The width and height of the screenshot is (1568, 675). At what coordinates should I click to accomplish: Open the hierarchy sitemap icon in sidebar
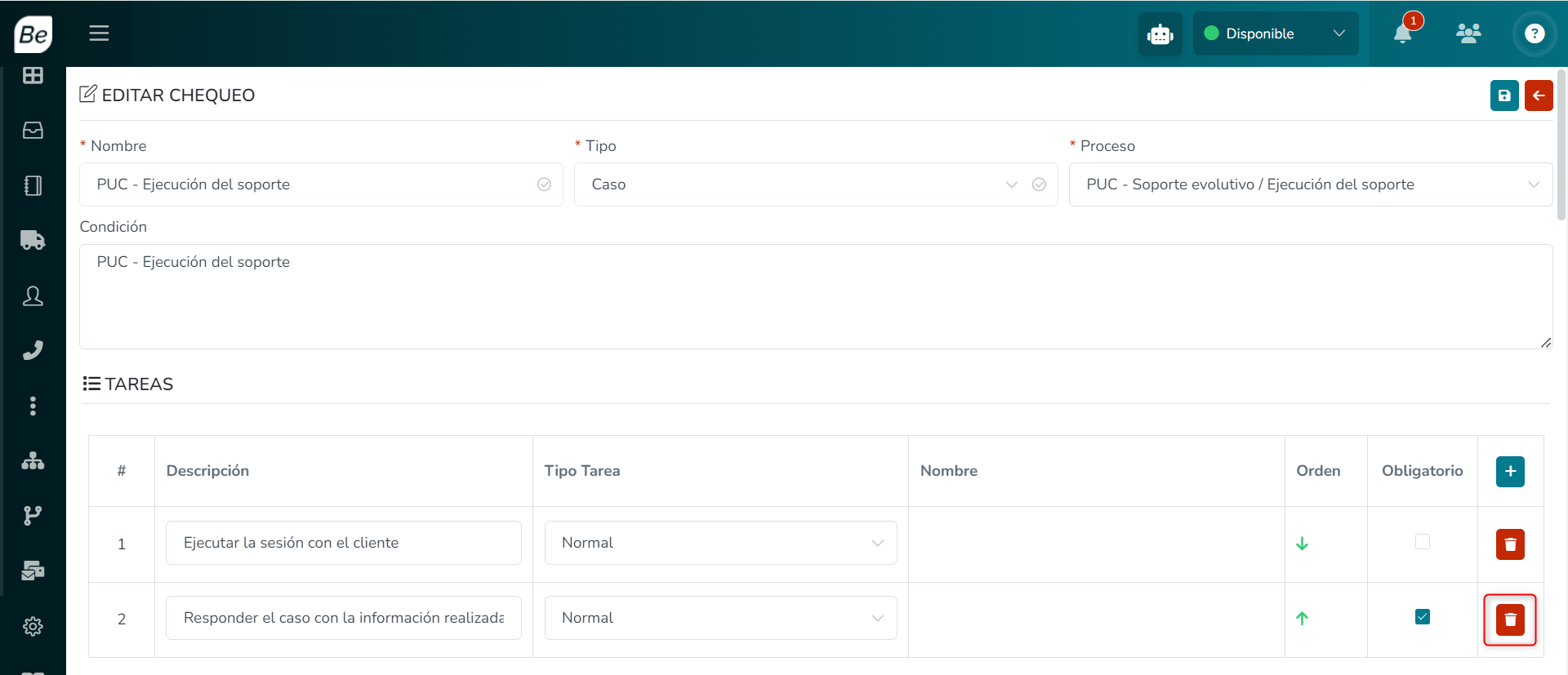click(33, 460)
